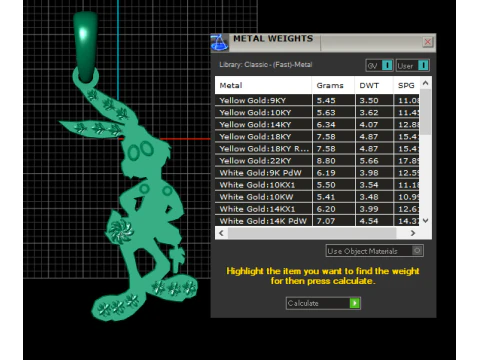The width and height of the screenshot is (480, 360).
Task: Toggle the GV library switch
Action: click(x=379, y=65)
